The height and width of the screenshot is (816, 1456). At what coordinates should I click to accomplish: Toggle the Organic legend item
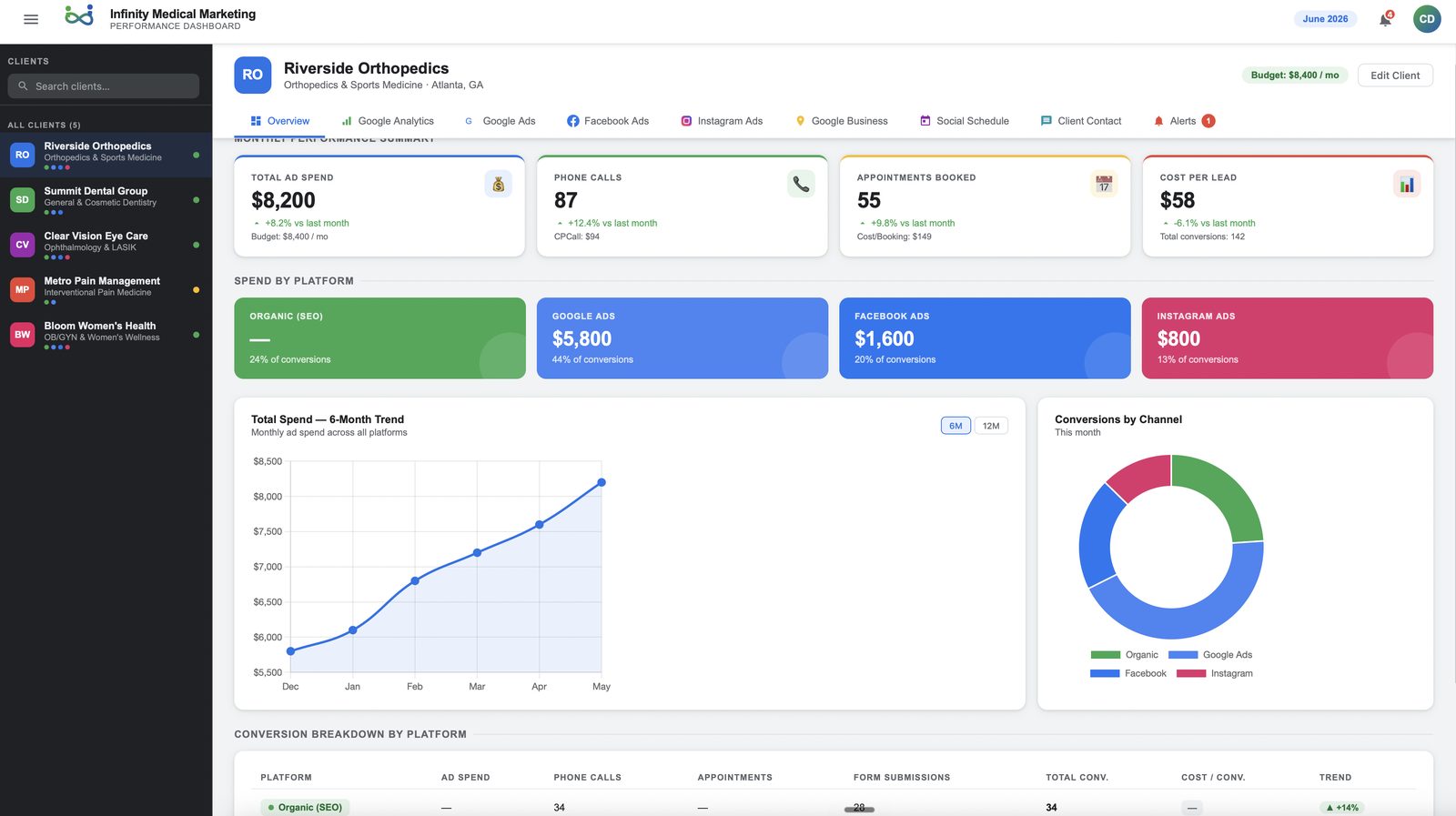click(1124, 655)
